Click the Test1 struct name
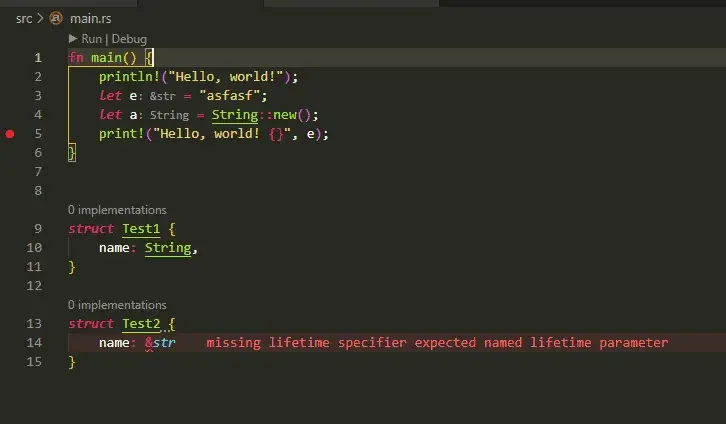This screenshot has height=424, width=726. [x=141, y=229]
